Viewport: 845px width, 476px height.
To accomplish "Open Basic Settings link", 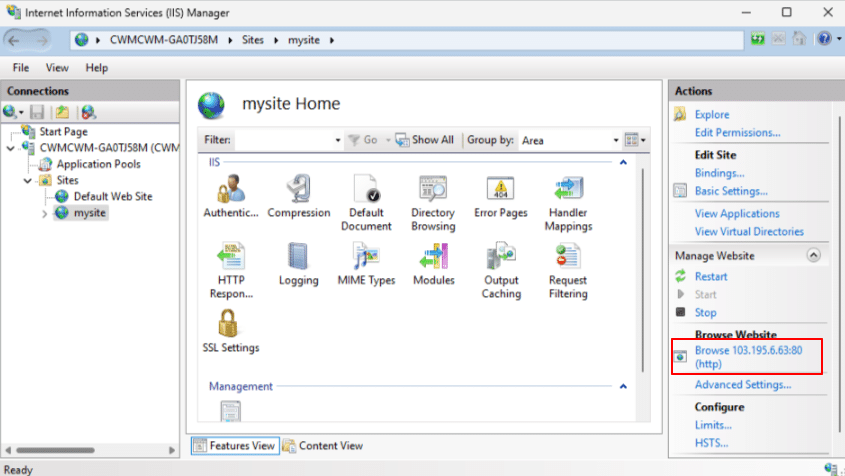I will click(x=731, y=191).
